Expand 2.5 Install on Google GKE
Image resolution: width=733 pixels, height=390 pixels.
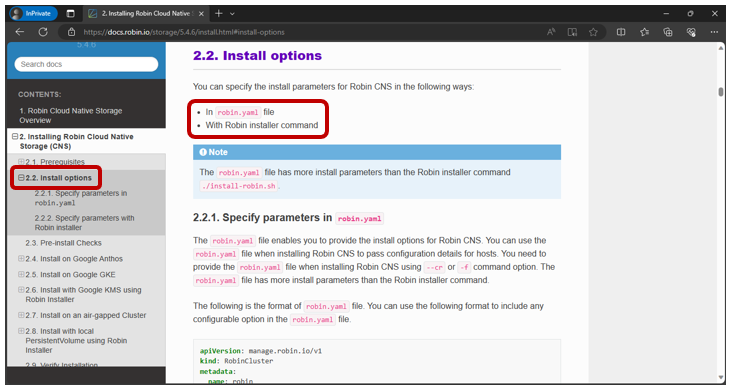[x=21, y=274]
